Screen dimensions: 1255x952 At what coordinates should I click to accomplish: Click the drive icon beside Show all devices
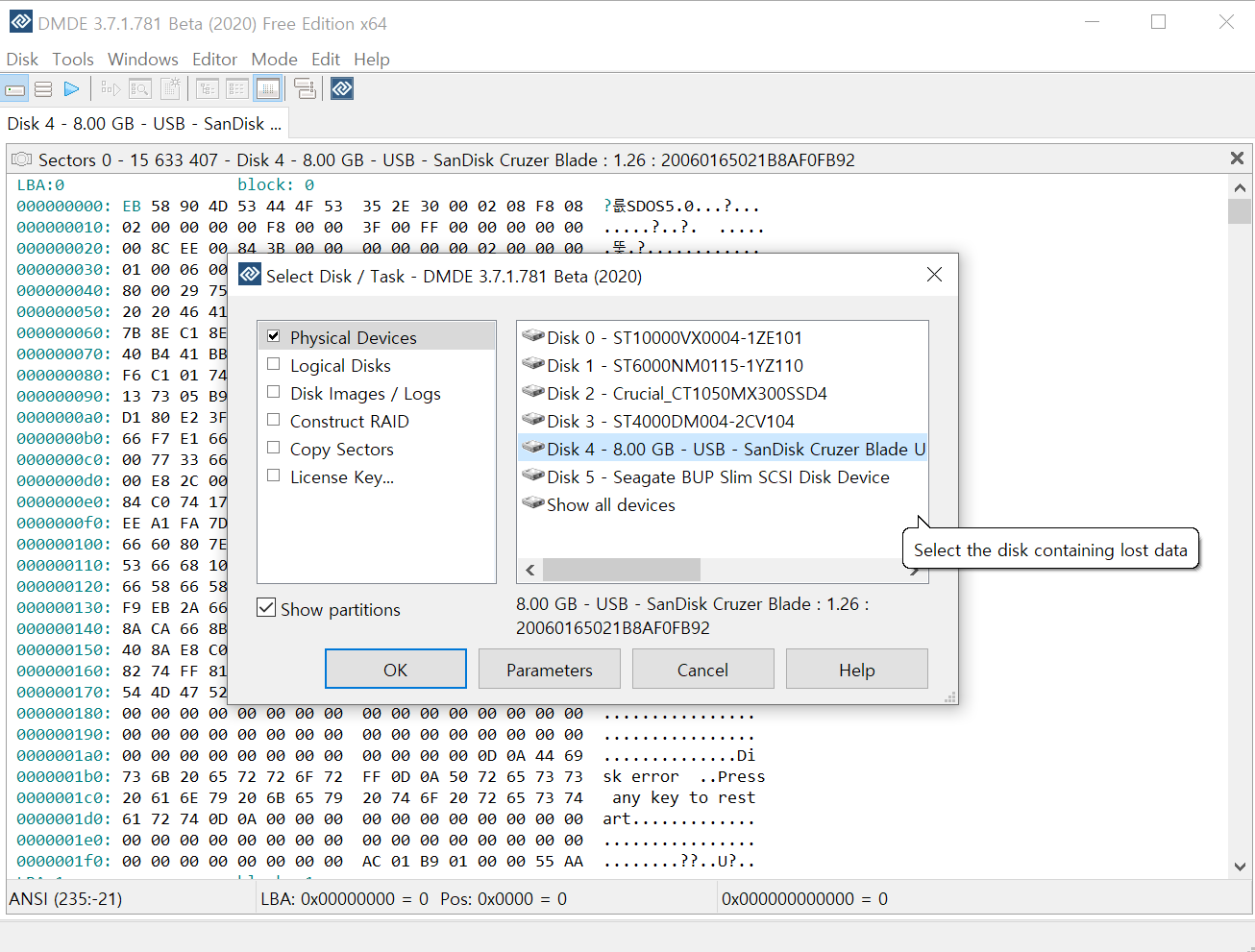tap(533, 503)
